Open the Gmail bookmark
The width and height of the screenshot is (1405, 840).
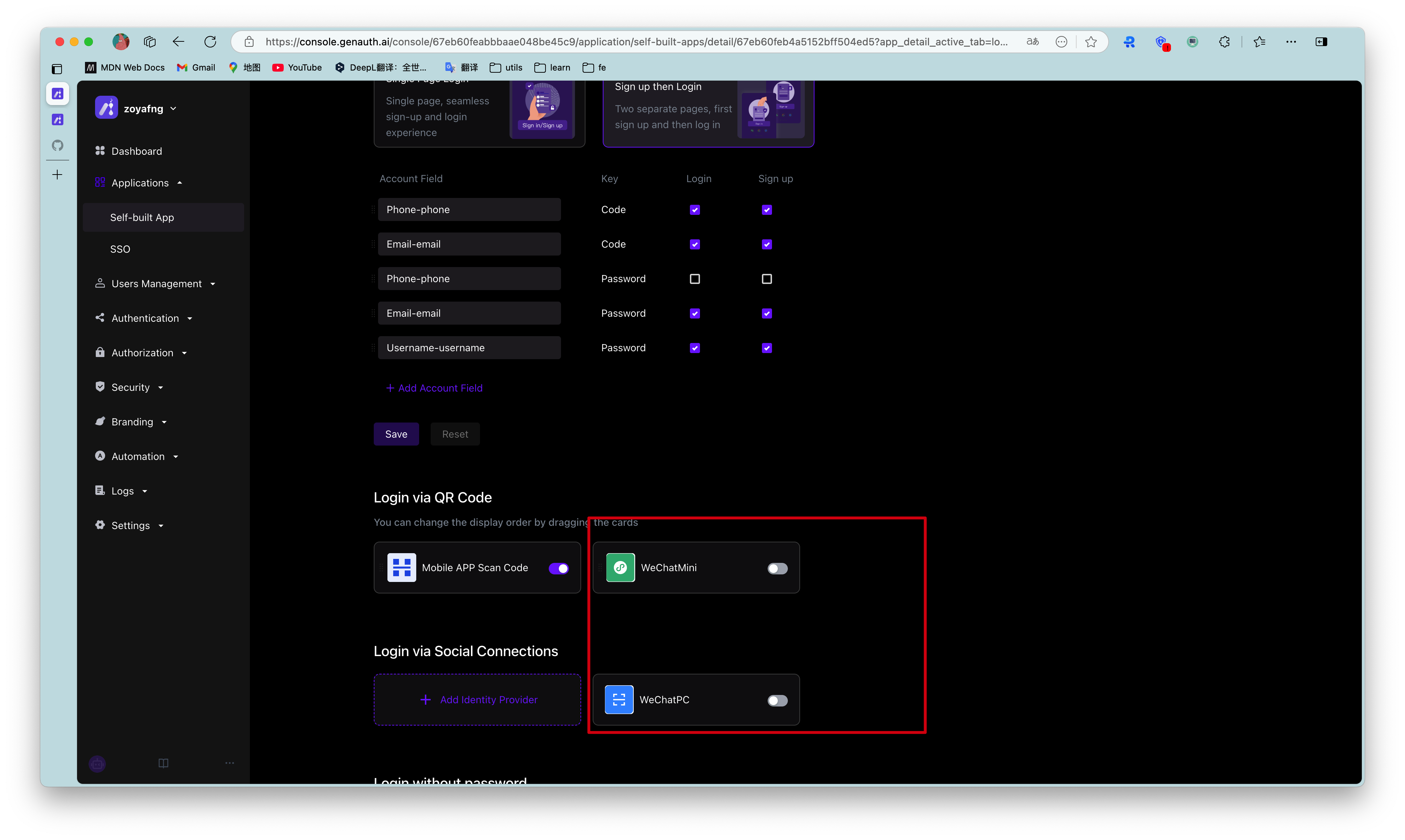click(x=196, y=67)
